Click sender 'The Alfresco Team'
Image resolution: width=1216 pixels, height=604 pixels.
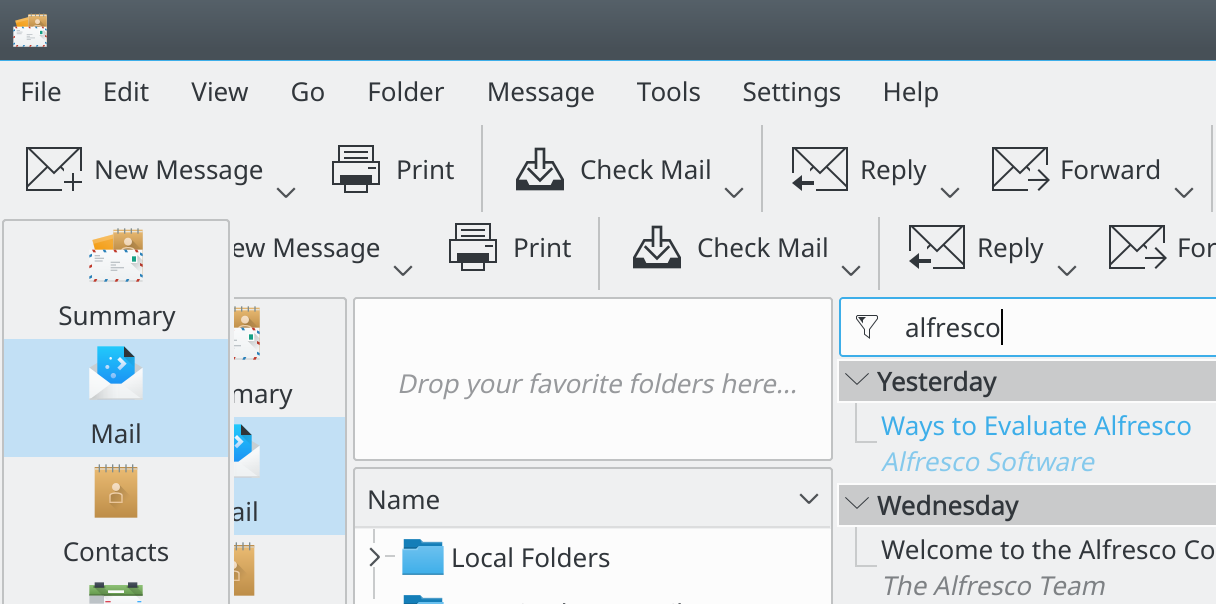(x=994, y=586)
